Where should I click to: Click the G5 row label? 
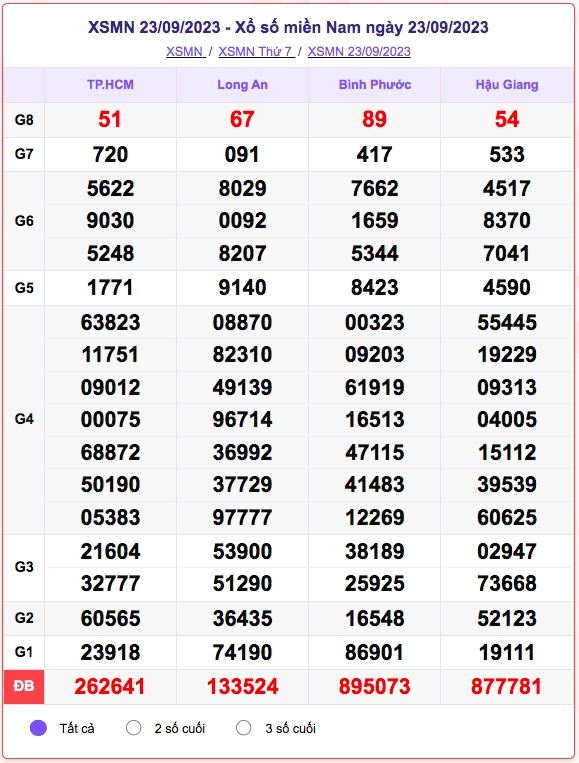coord(24,288)
